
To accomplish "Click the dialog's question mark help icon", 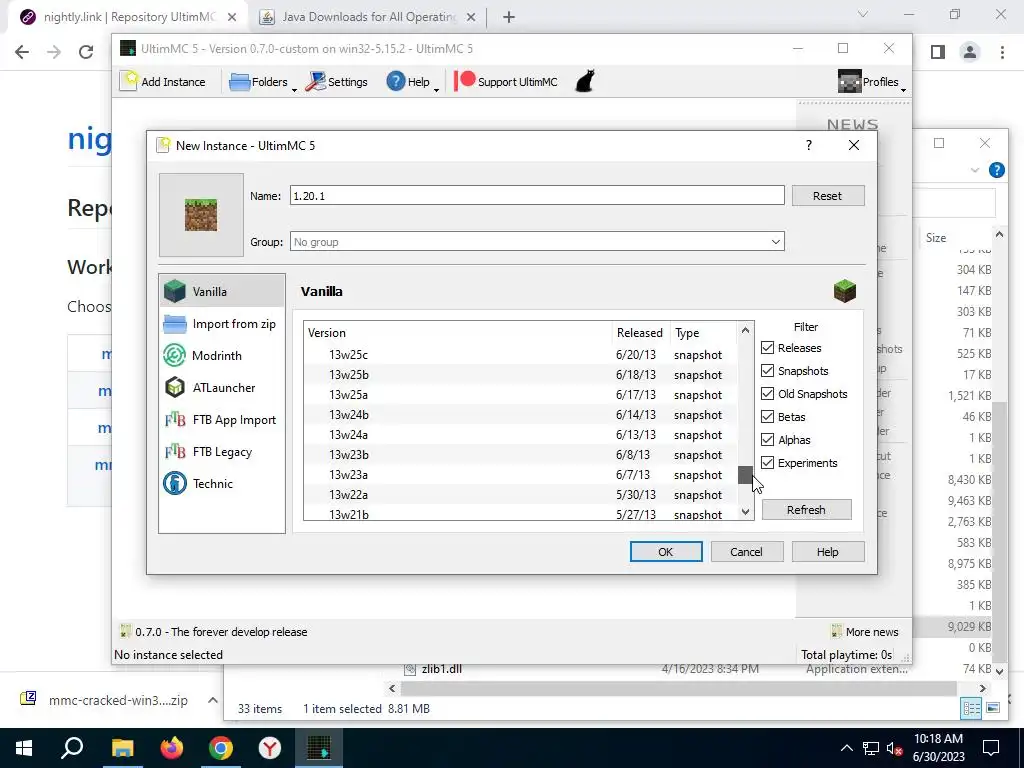I will pyautogui.click(x=808, y=146).
